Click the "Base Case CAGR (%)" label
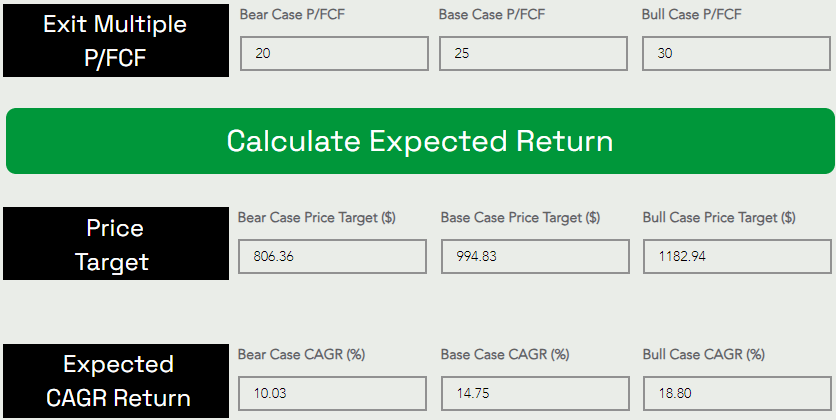The width and height of the screenshot is (836, 420). click(x=505, y=354)
